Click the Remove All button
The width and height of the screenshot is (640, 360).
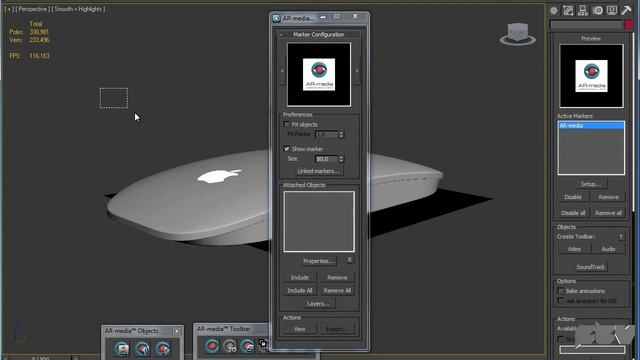[337, 291]
